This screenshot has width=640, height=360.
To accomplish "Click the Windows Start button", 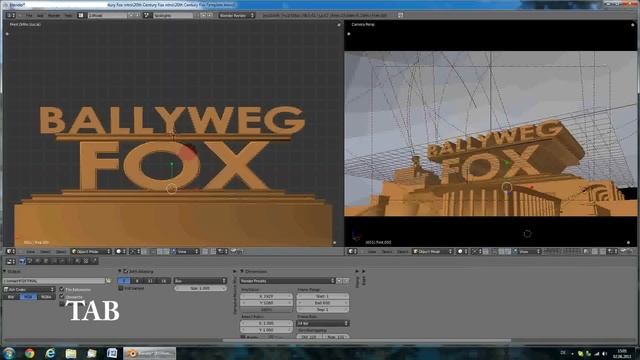I will click(9, 353).
